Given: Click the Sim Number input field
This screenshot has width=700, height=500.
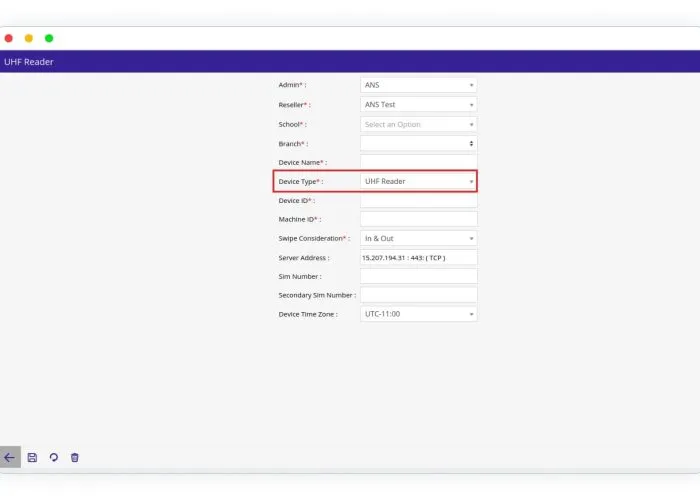Looking at the screenshot, I should point(418,276).
